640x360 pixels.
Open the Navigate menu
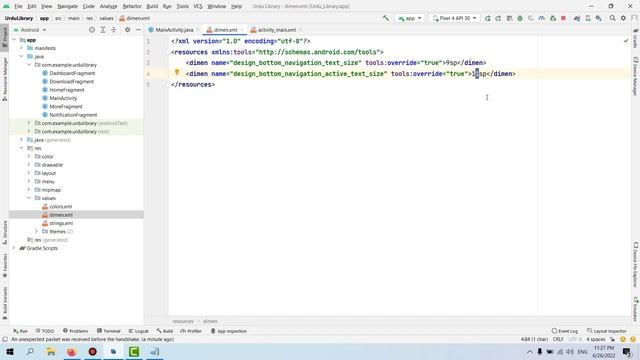(67, 6)
